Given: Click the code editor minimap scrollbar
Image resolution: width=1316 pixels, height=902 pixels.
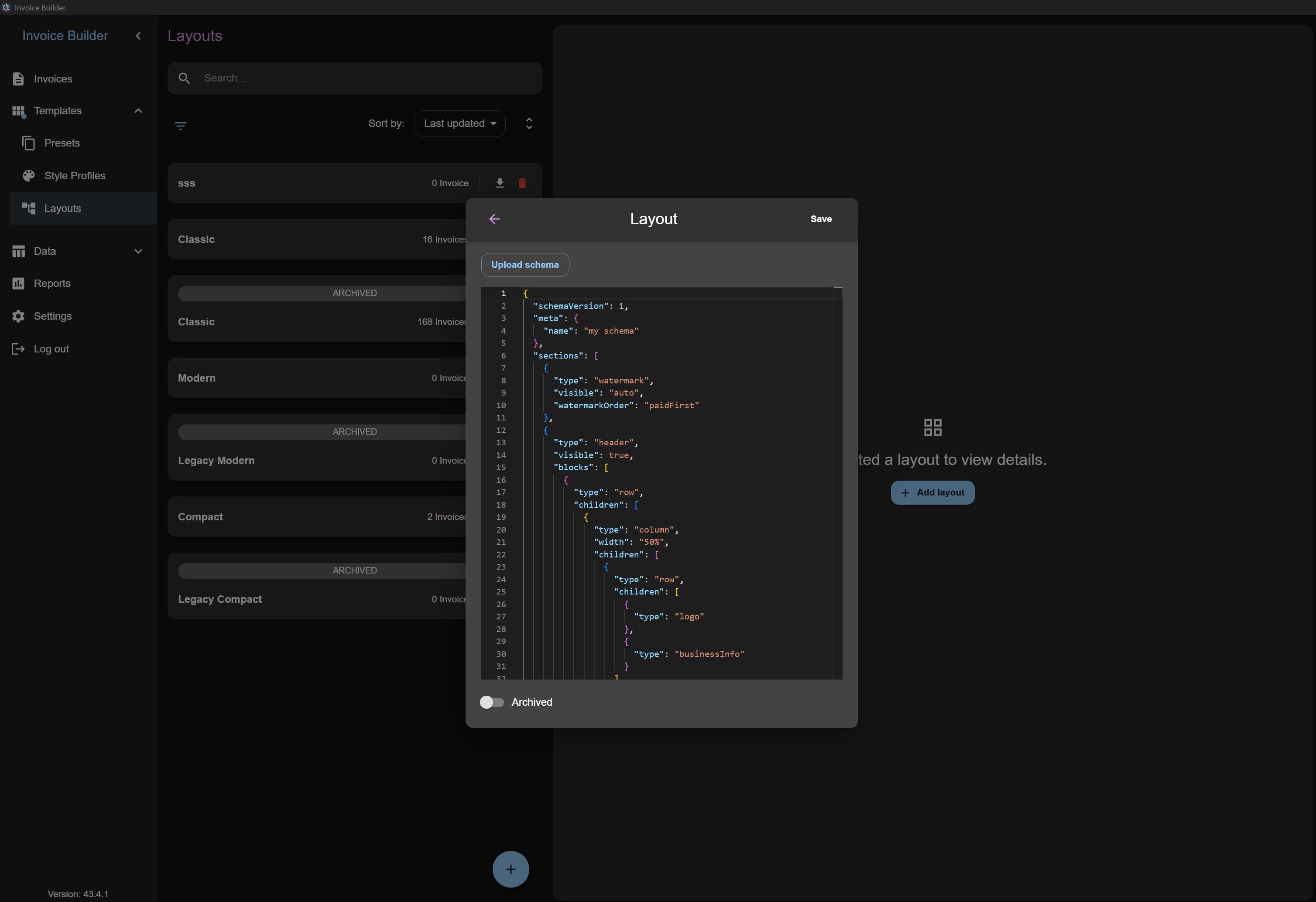Looking at the screenshot, I should 837,483.
